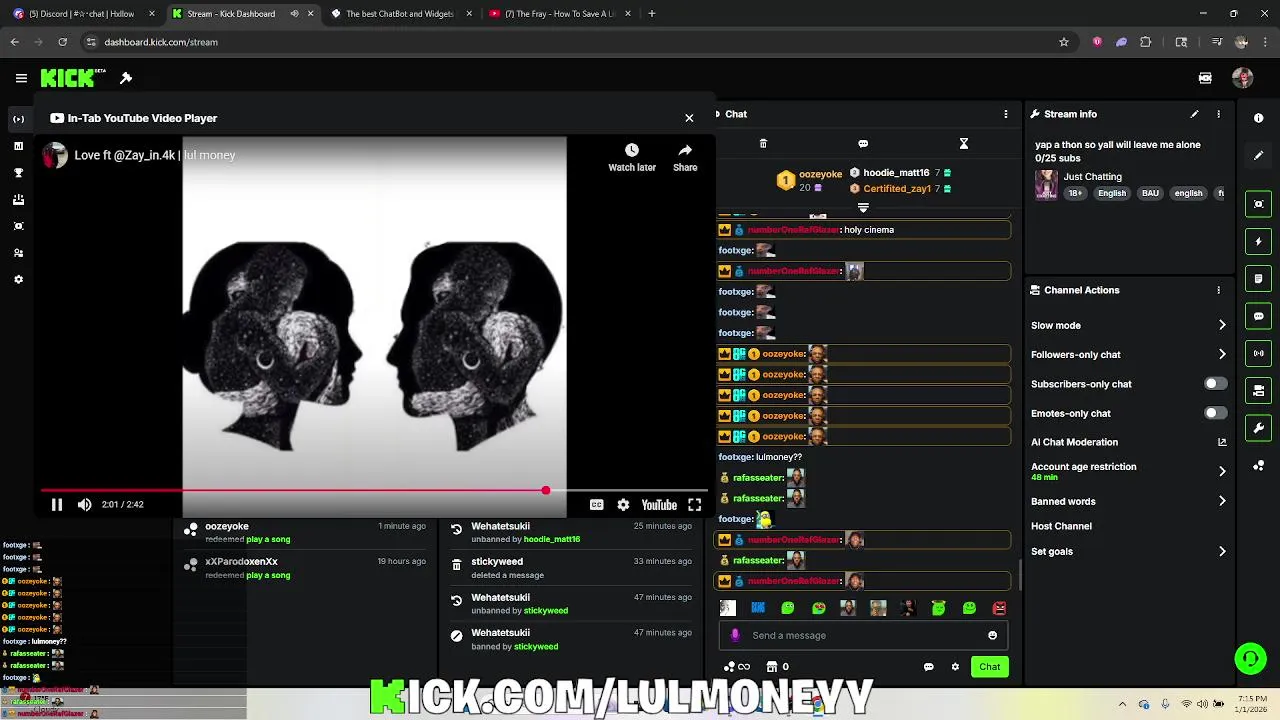
Task: Expand Banned words settings
Action: pyautogui.click(x=1222, y=501)
